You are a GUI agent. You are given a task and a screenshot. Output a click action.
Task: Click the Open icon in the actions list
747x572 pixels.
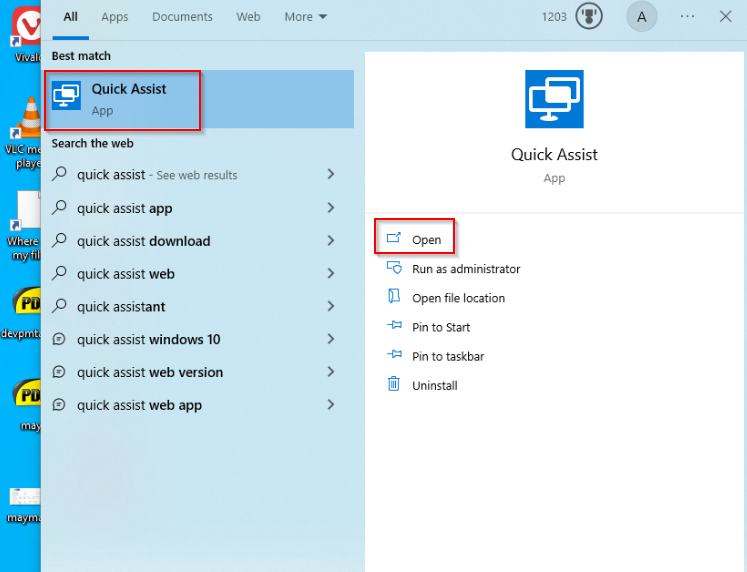point(394,237)
